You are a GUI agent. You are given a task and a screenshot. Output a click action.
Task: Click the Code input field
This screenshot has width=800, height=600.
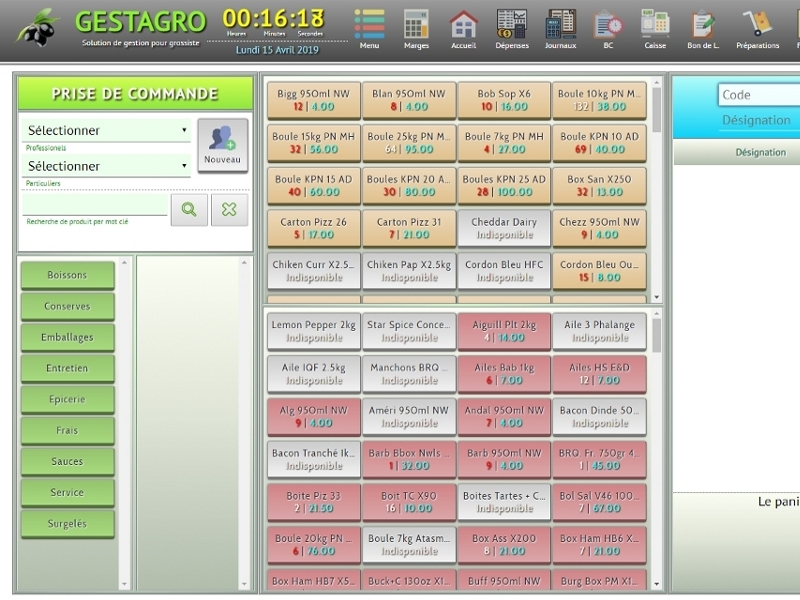[x=758, y=95]
